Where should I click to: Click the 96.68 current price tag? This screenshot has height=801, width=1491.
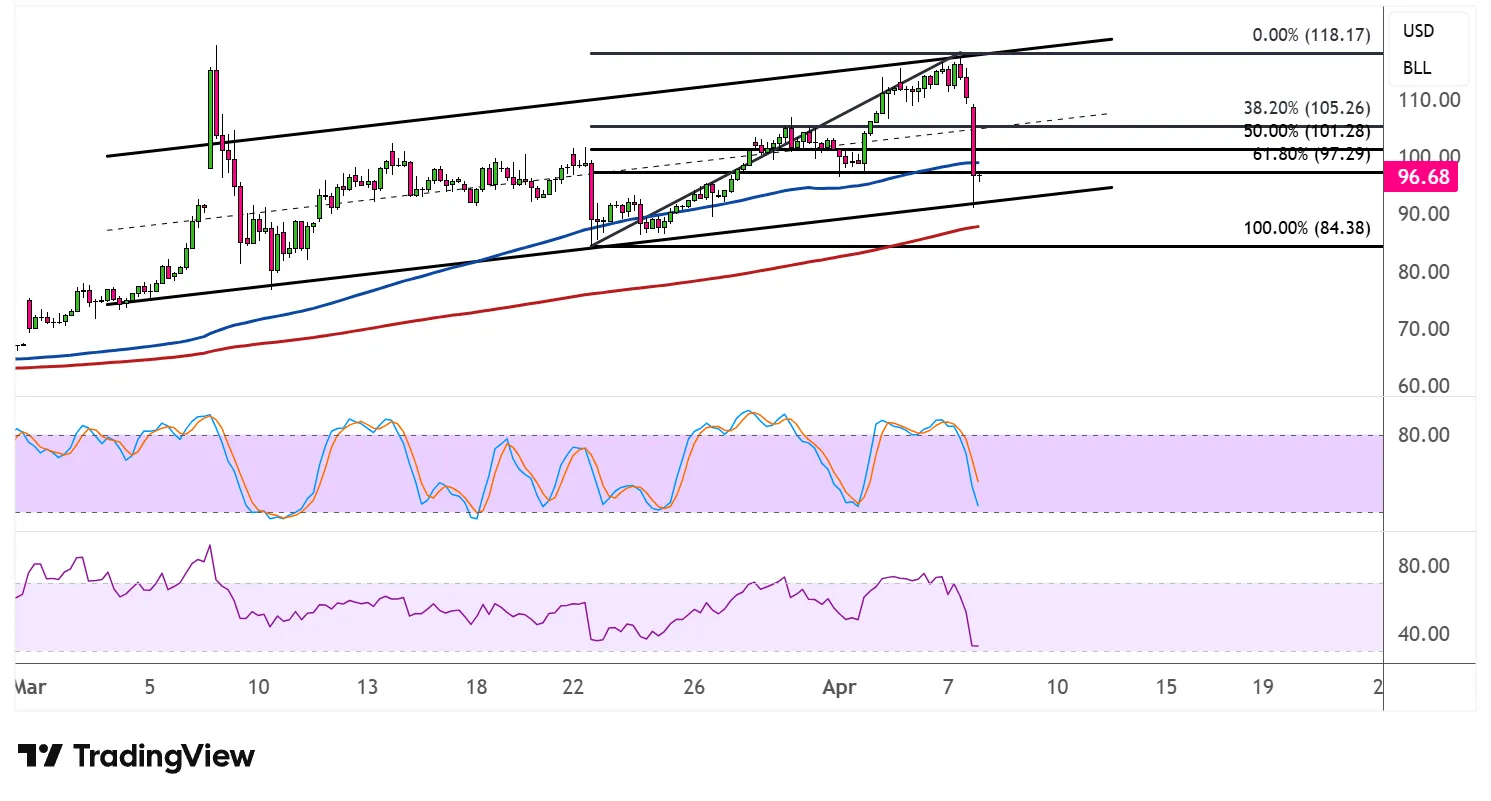coord(1420,179)
